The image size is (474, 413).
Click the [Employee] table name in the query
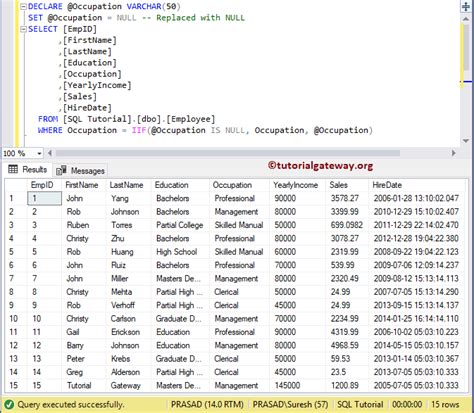(191, 119)
